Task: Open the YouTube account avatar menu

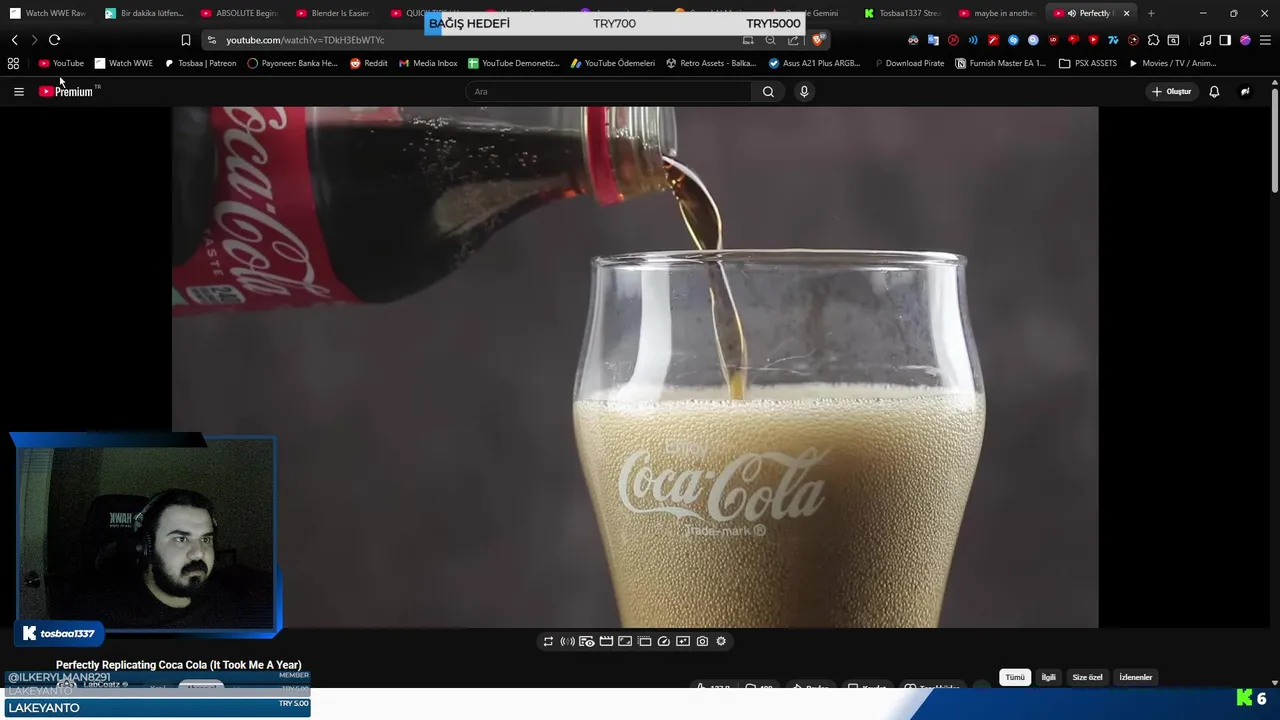Action: click(1245, 91)
